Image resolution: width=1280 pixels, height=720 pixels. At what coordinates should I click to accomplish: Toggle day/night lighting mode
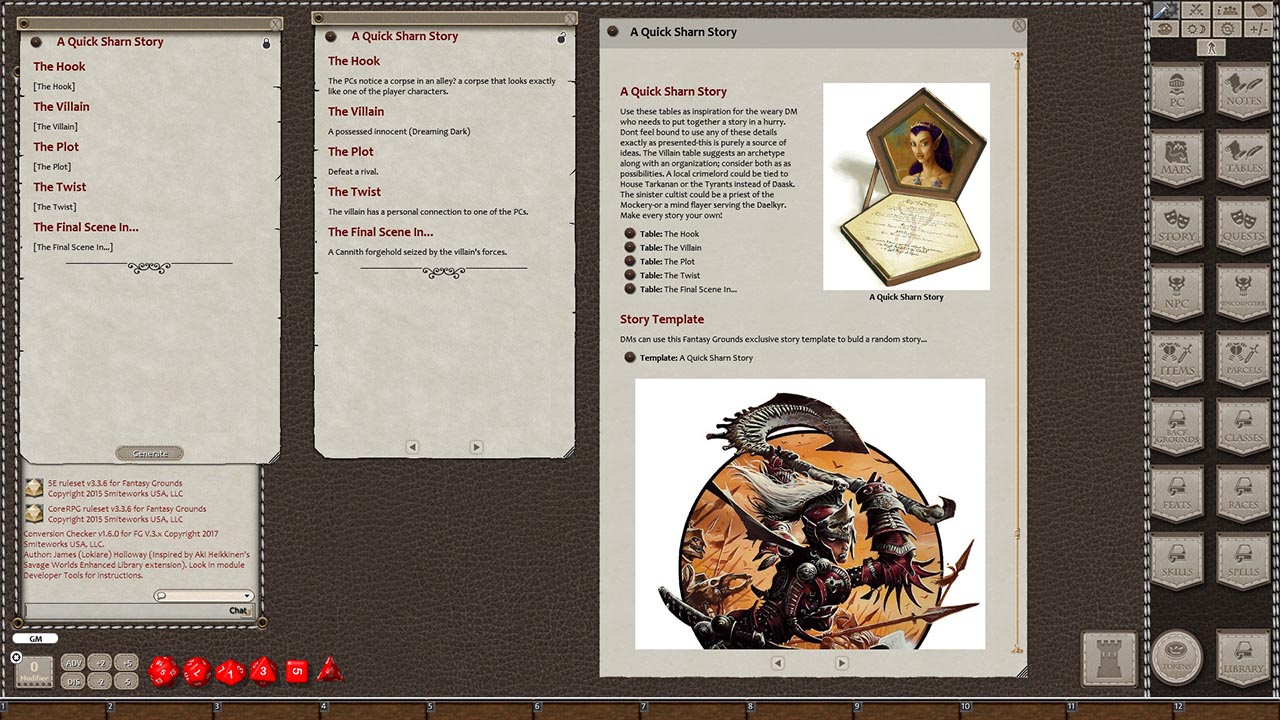pos(1195,28)
